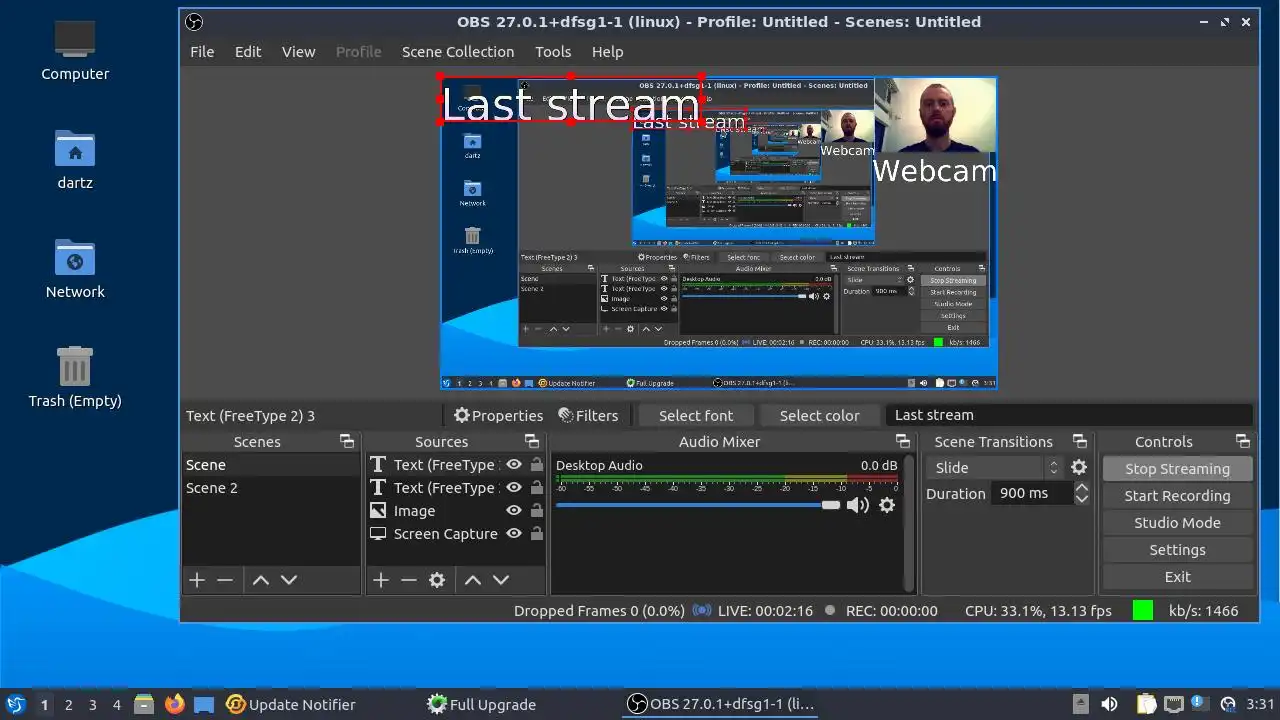
Task: Expand the hidden system tray icons arrow
Action: point(1080,704)
